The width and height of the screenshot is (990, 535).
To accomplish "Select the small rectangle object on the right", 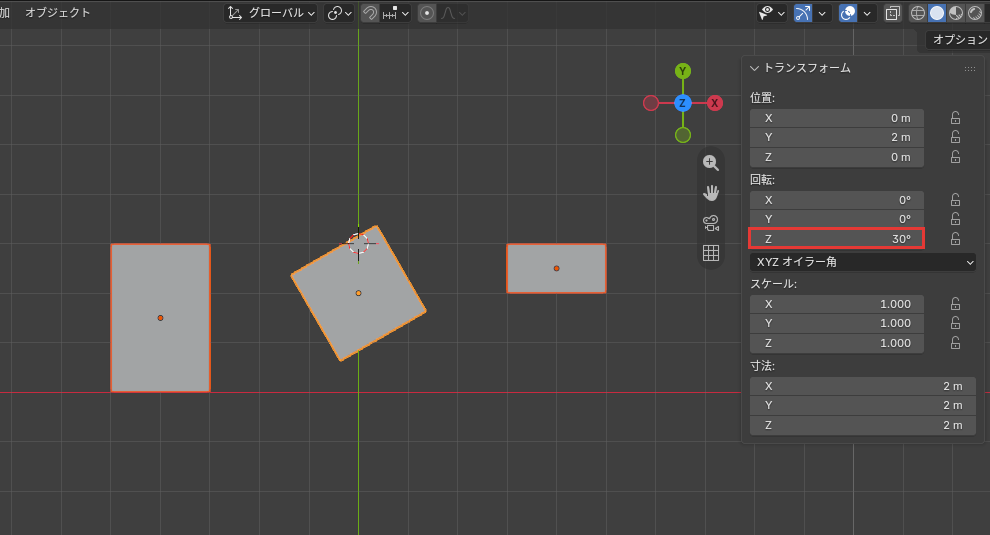I will pos(556,268).
